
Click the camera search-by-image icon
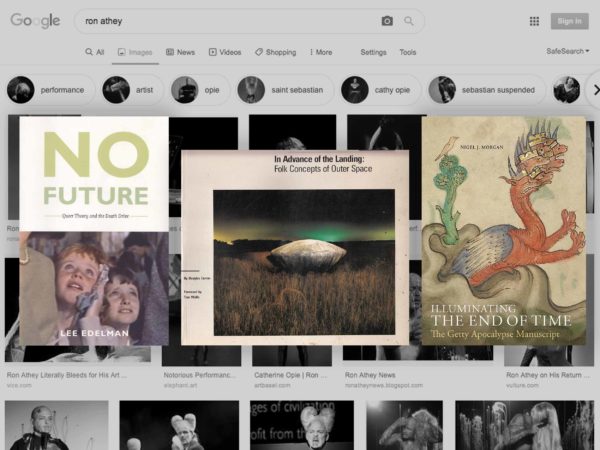(387, 21)
